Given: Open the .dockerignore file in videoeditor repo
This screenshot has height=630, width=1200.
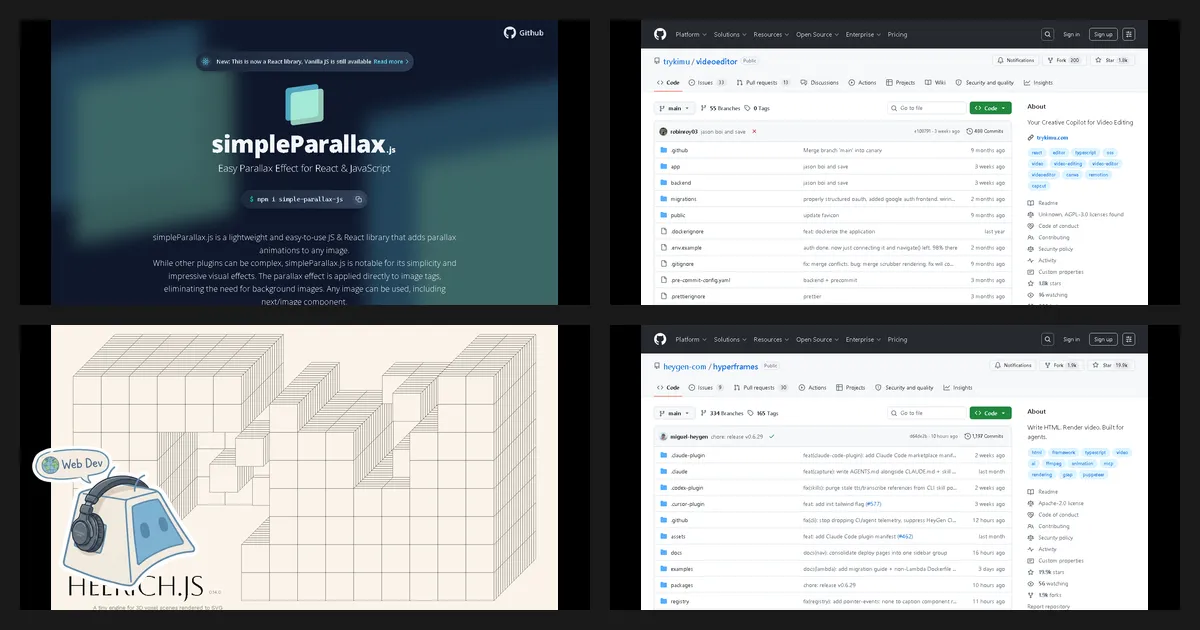Looking at the screenshot, I should coord(687,231).
